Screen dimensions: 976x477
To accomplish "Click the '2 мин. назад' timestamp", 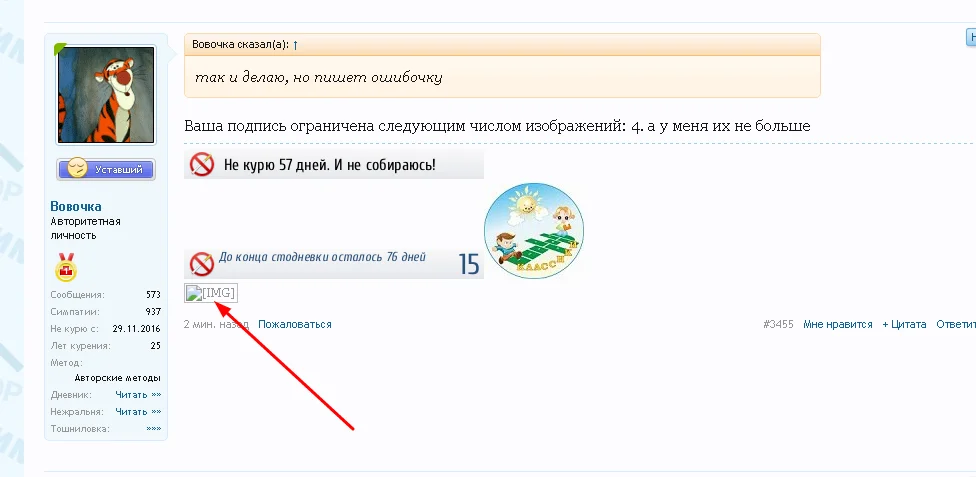I will (216, 324).
